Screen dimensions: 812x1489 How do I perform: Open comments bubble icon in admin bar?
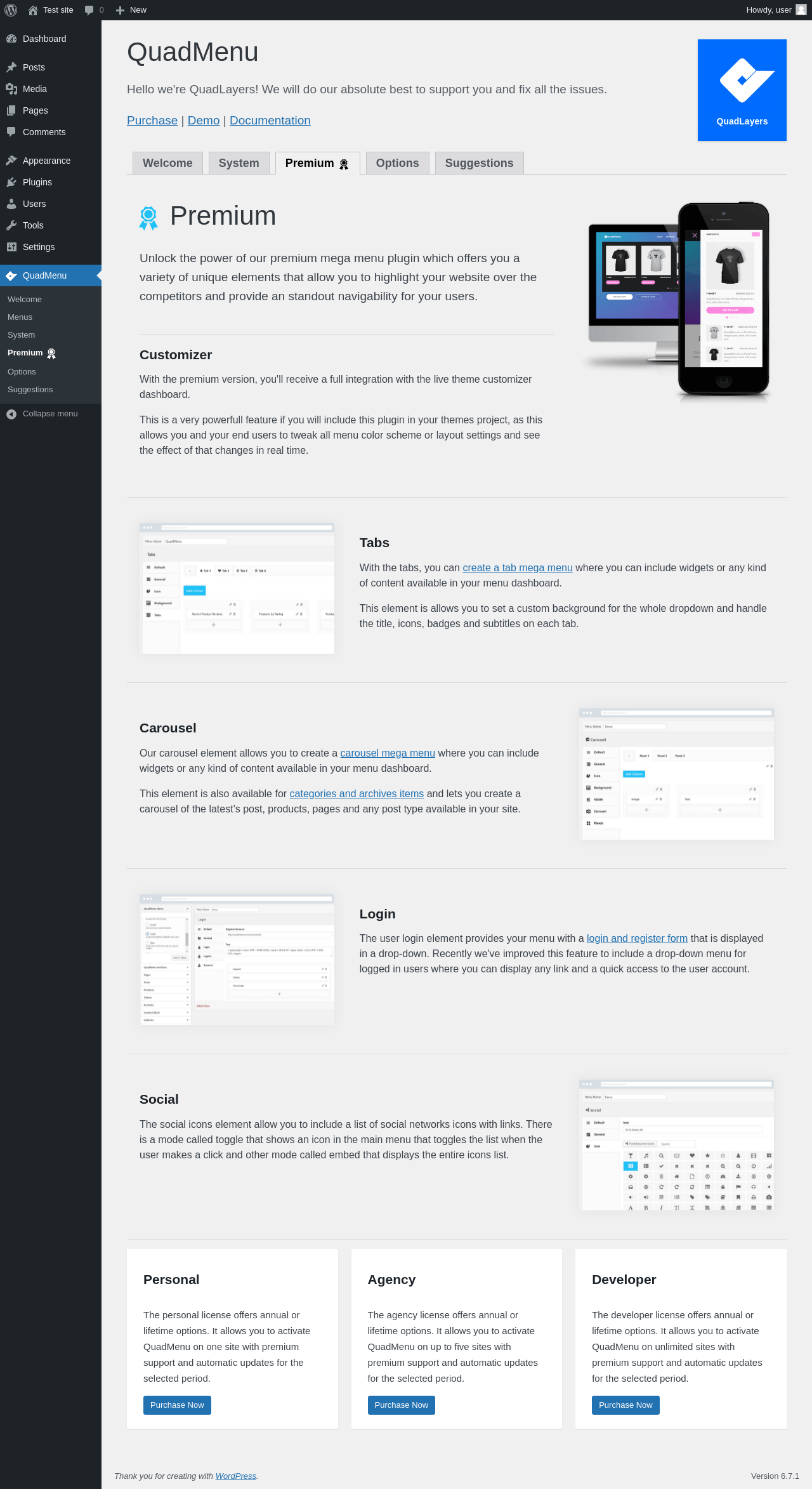tap(89, 10)
